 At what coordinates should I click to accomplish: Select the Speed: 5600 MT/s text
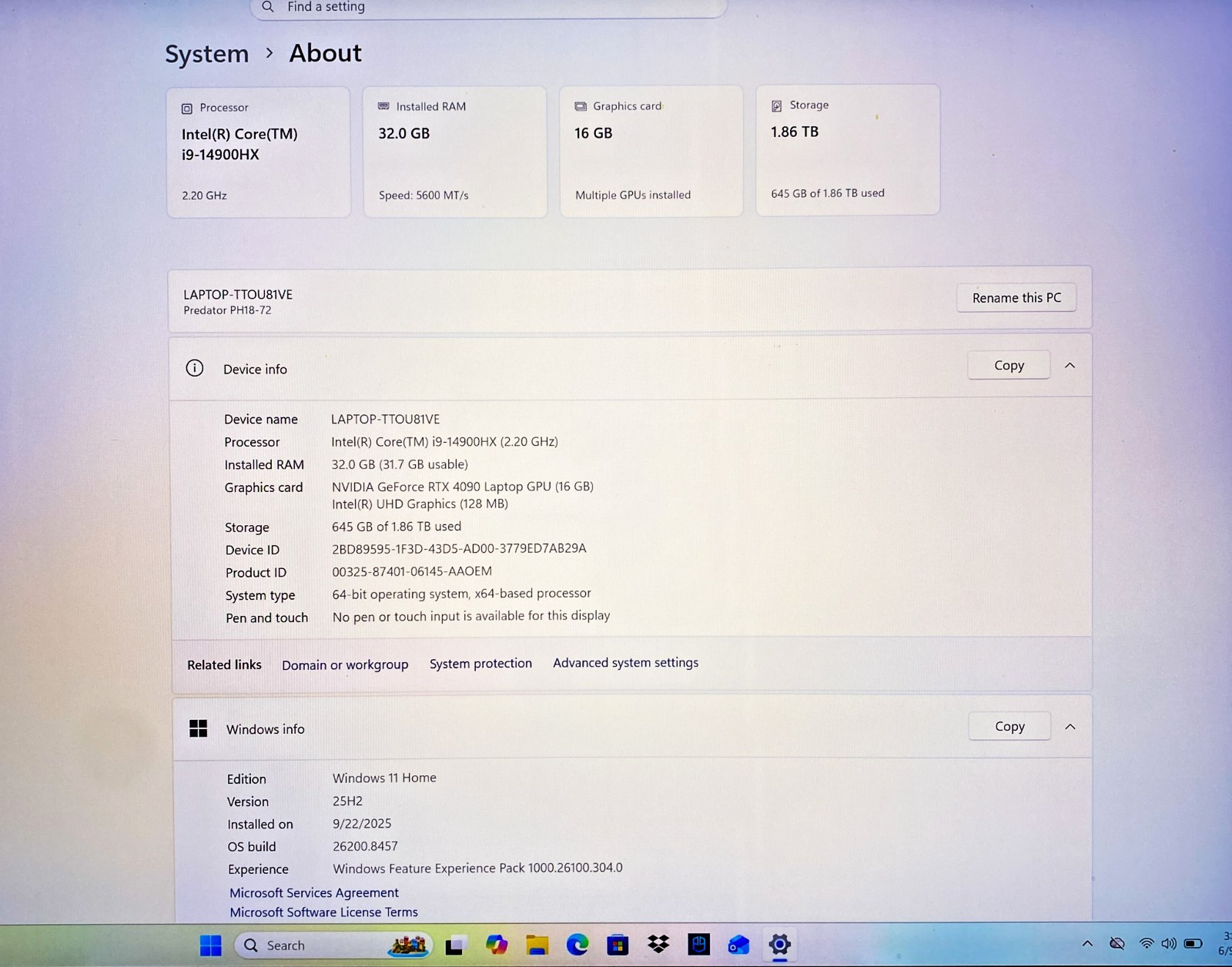[423, 196]
